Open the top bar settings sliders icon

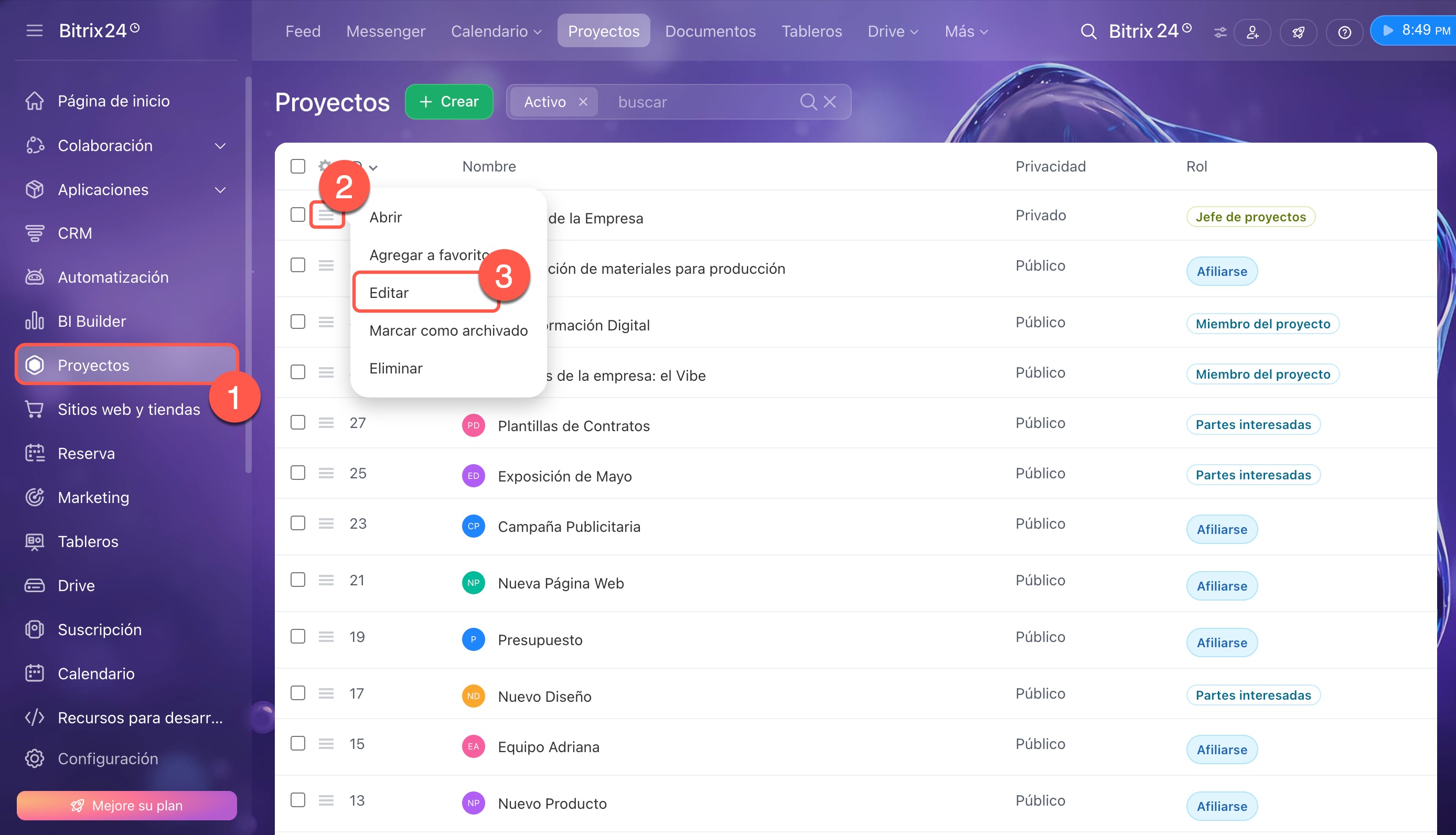[x=1221, y=32]
